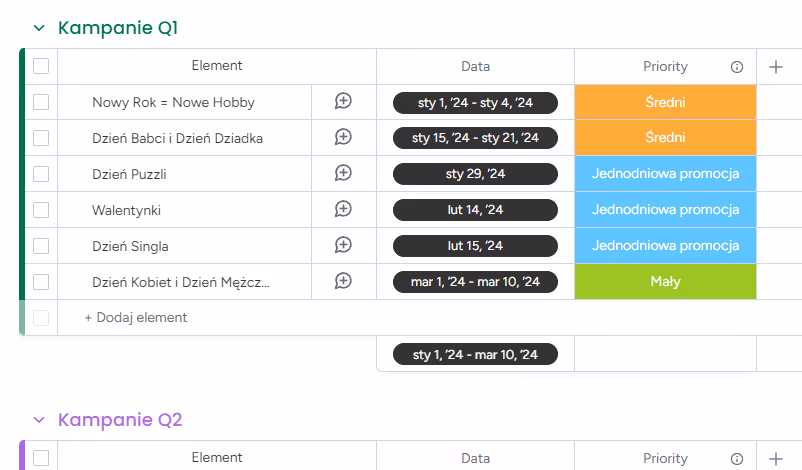Edit the lut 15, '24 date
Image resolution: width=802 pixels, height=470 pixels.
click(x=475, y=246)
